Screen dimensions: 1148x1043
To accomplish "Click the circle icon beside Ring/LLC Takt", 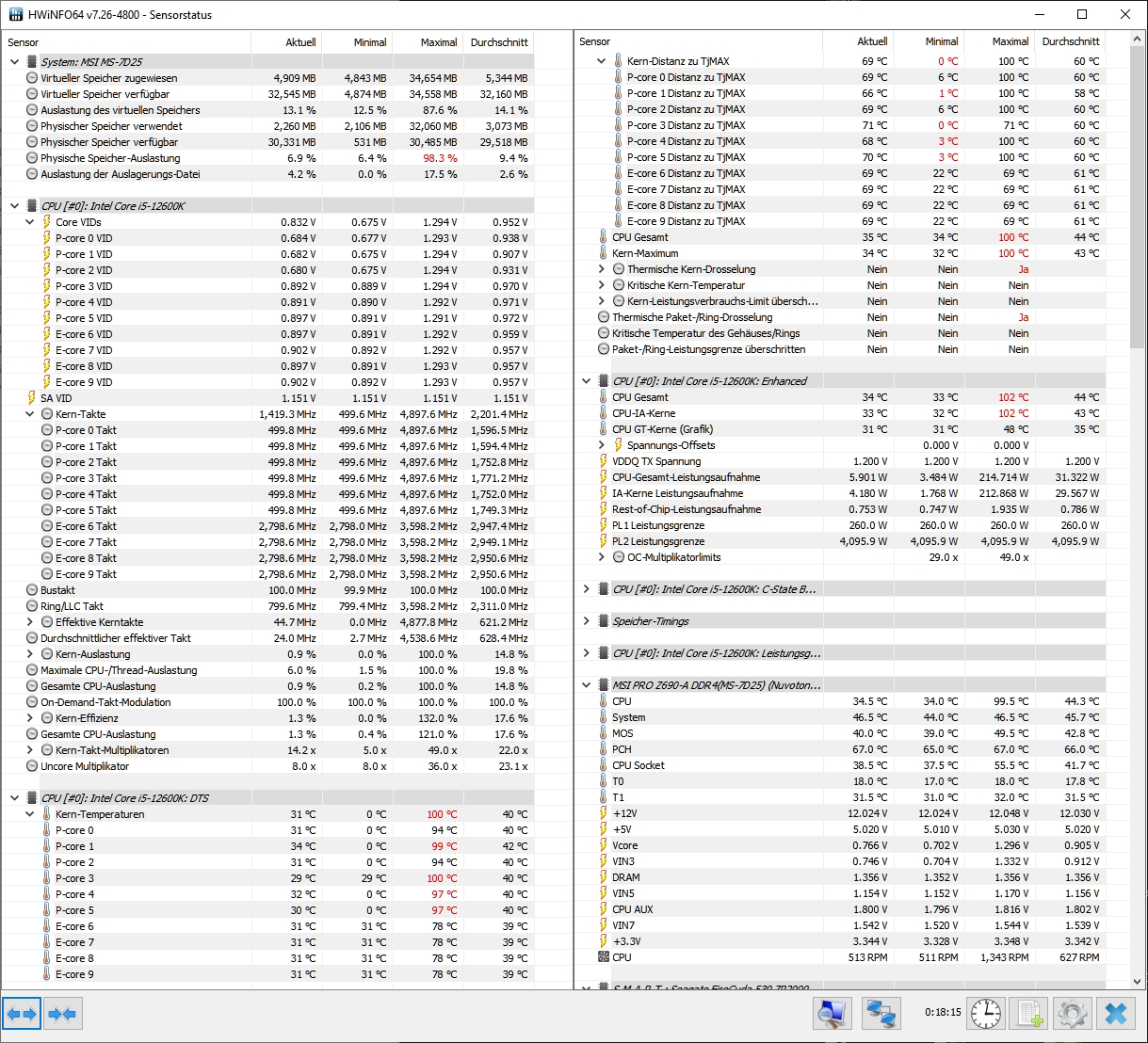I will pyautogui.click(x=31, y=606).
